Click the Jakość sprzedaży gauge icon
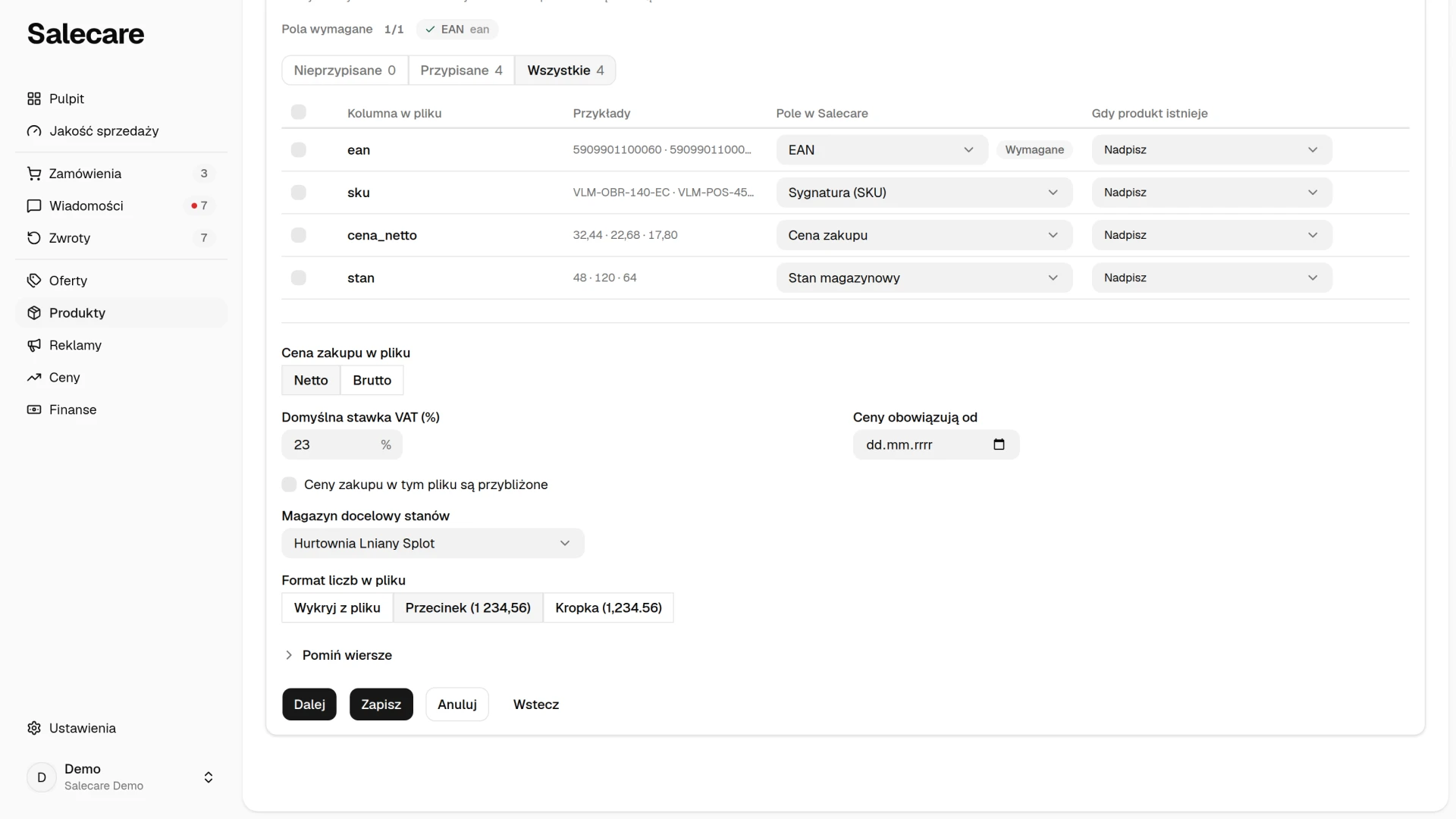This screenshot has width=1456, height=819. [x=34, y=131]
